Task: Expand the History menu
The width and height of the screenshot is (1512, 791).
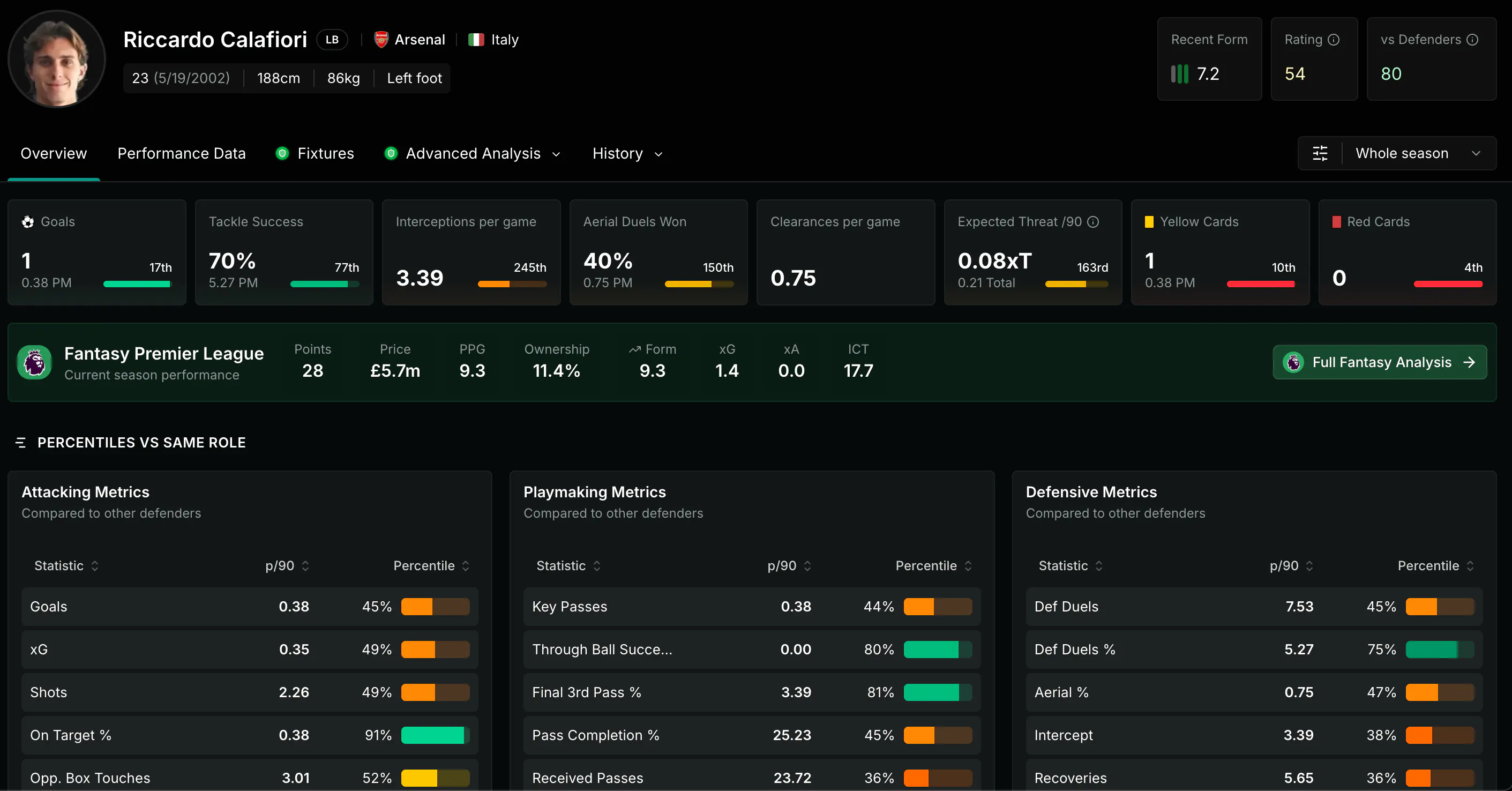Action: coord(627,153)
